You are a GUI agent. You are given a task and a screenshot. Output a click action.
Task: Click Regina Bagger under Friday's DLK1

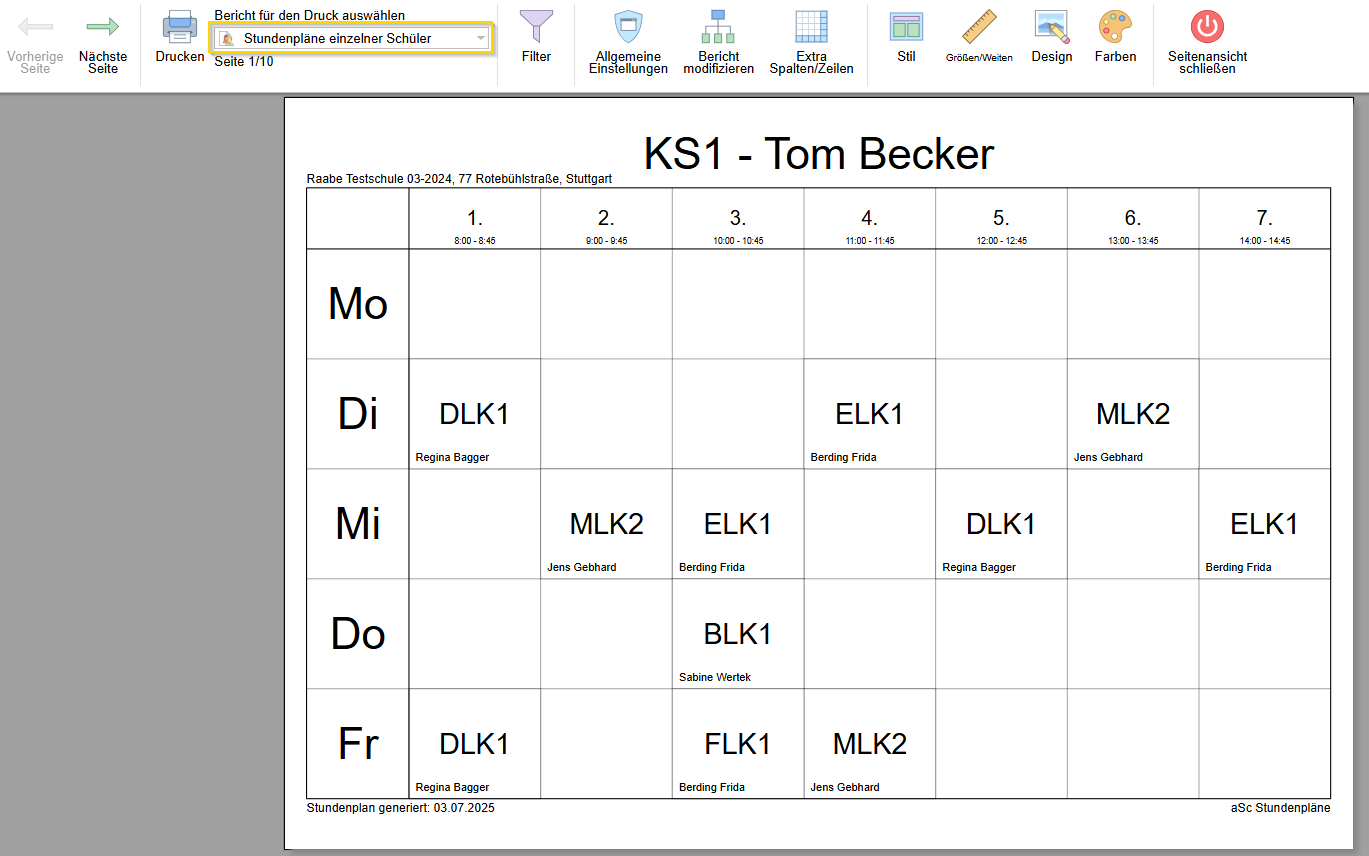point(452,787)
